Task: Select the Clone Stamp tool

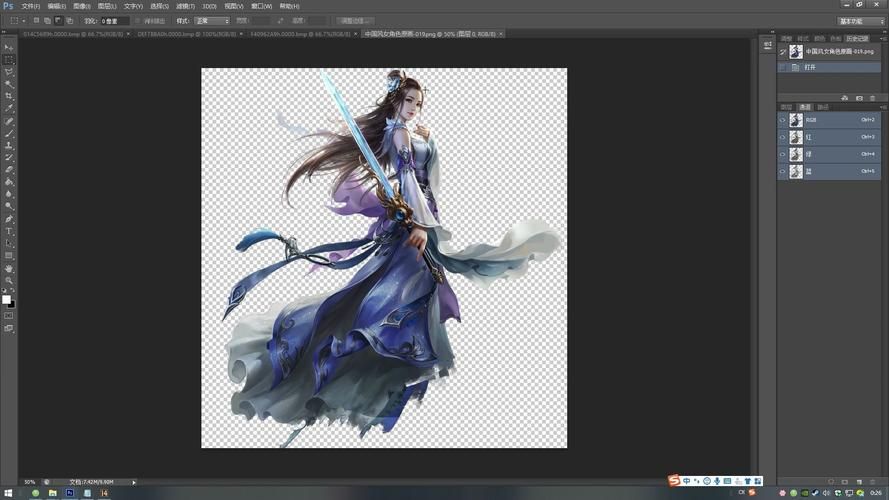Action: (9, 146)
